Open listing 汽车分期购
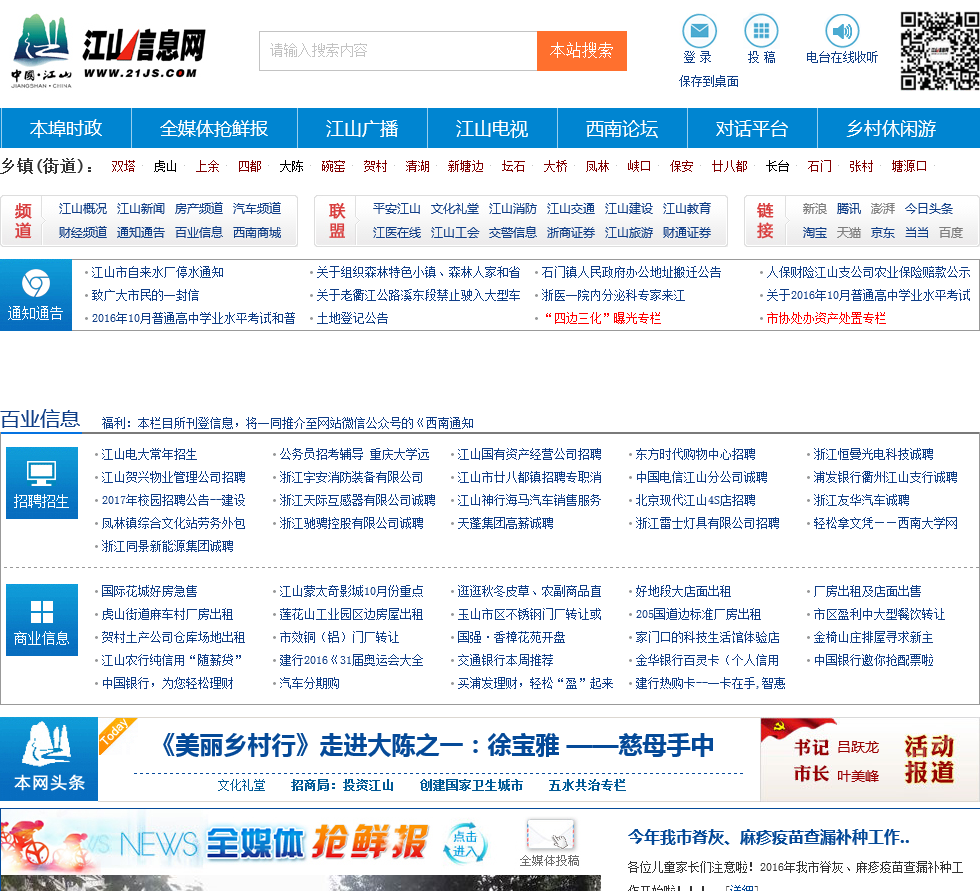This screenshot has width=980, height=891. point(309,684)
